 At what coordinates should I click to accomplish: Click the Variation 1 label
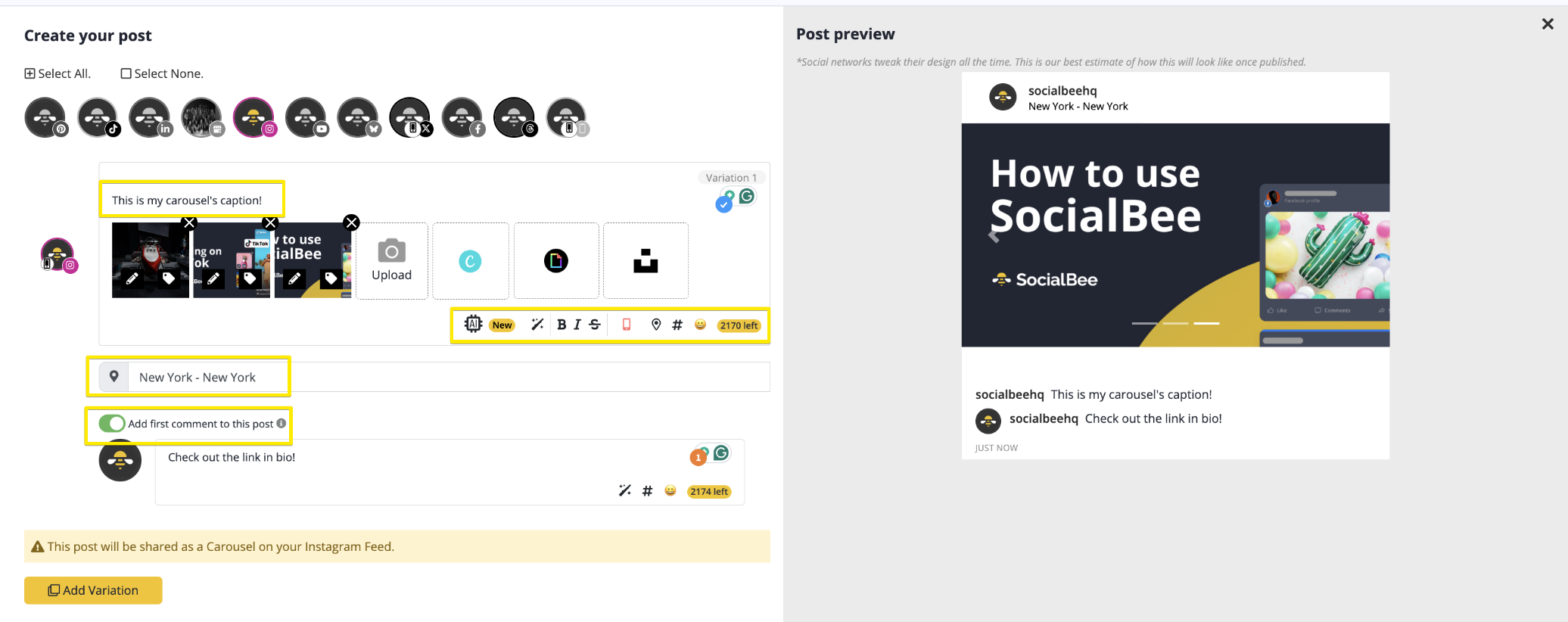tap(731, 178)
